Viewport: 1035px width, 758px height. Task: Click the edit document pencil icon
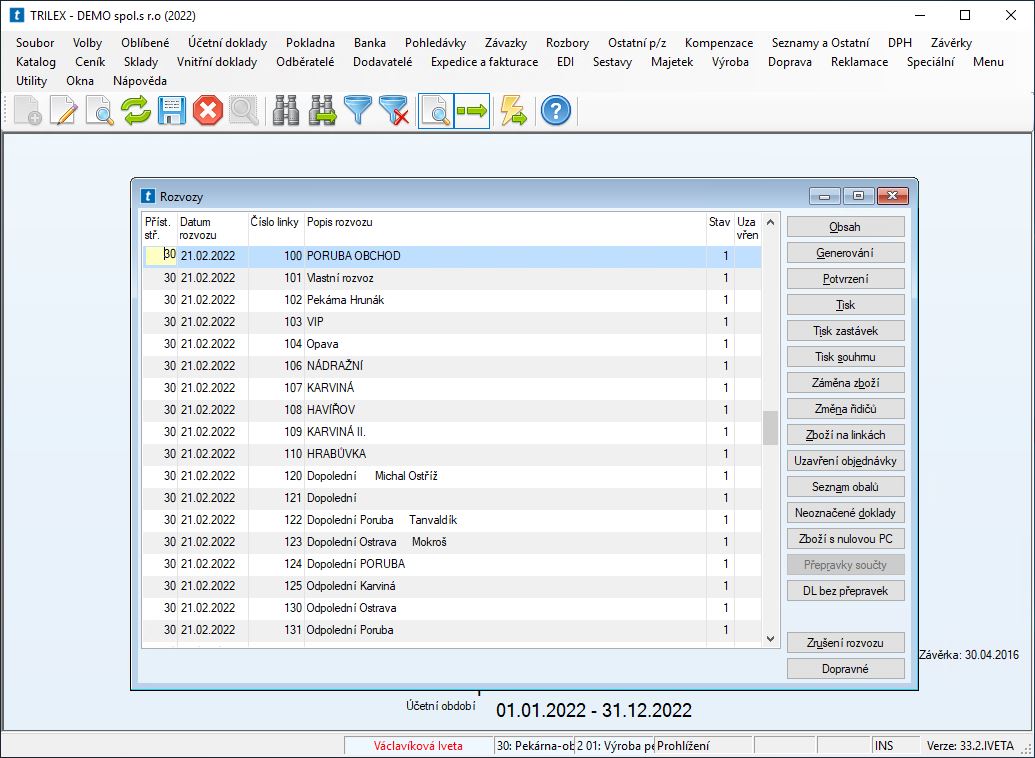click(64, 111)
